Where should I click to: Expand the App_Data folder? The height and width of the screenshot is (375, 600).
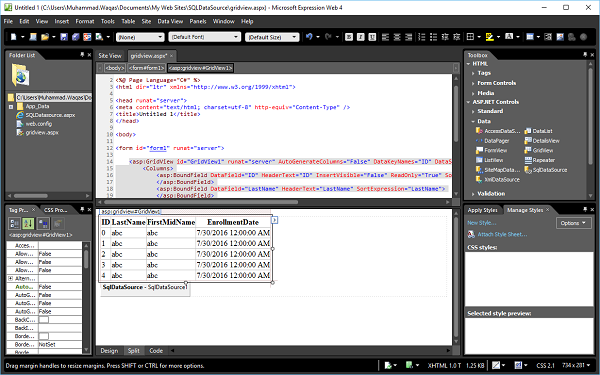point(11,107)
